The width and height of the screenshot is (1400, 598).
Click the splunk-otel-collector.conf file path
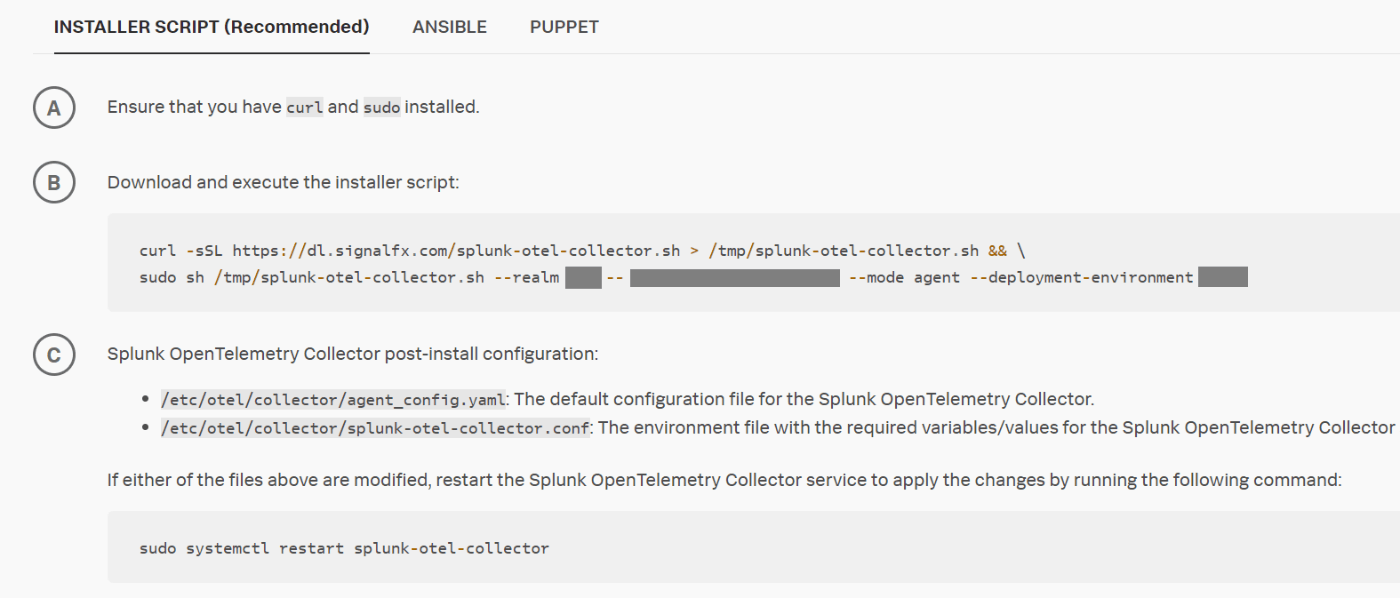(x=376, y=427)
